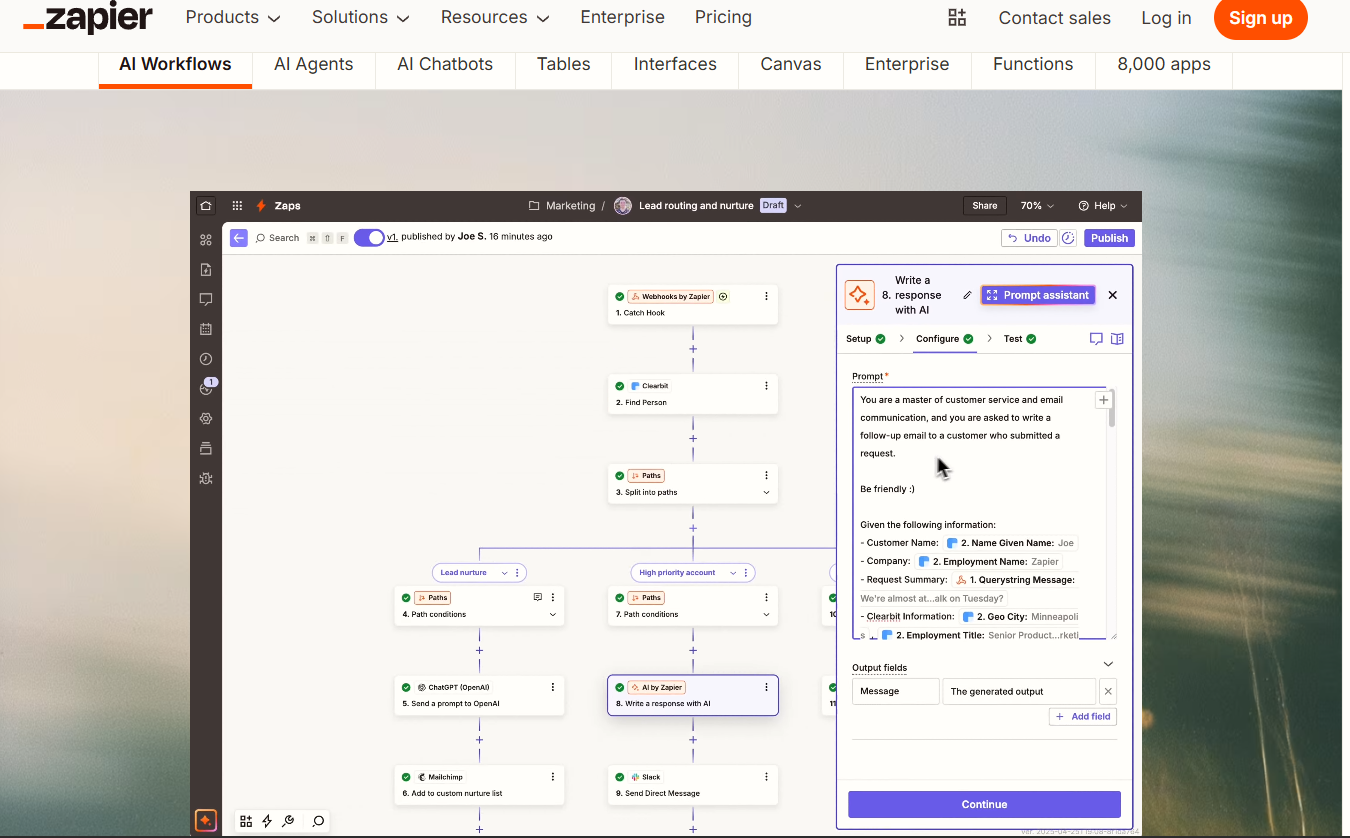Open the apps grid next to Zaps

[237, 206]
